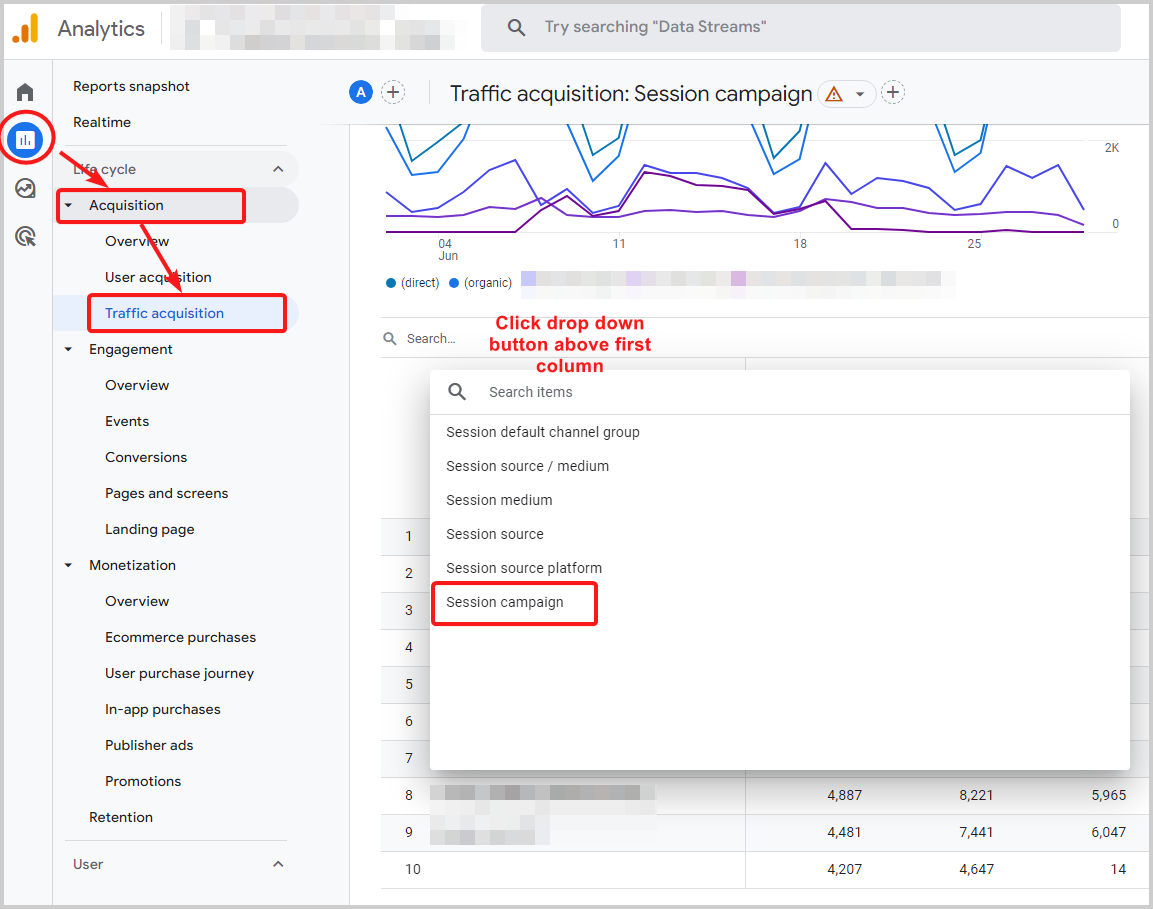1153x909 pixels.
Task: Click the table Search... input field
Action: (431, 338)
